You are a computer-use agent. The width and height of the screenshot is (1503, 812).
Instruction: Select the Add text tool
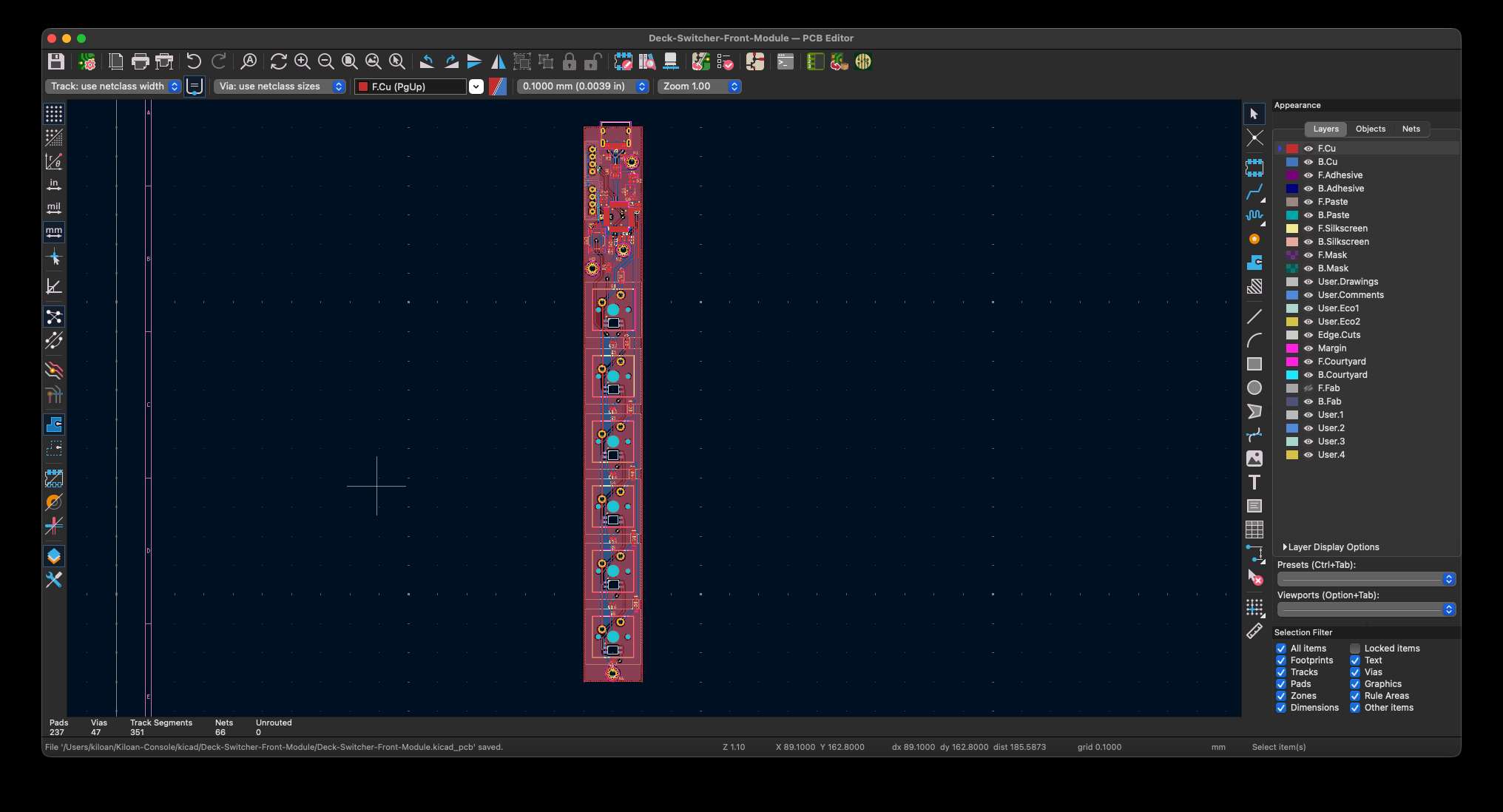[x=1254, y=482]
